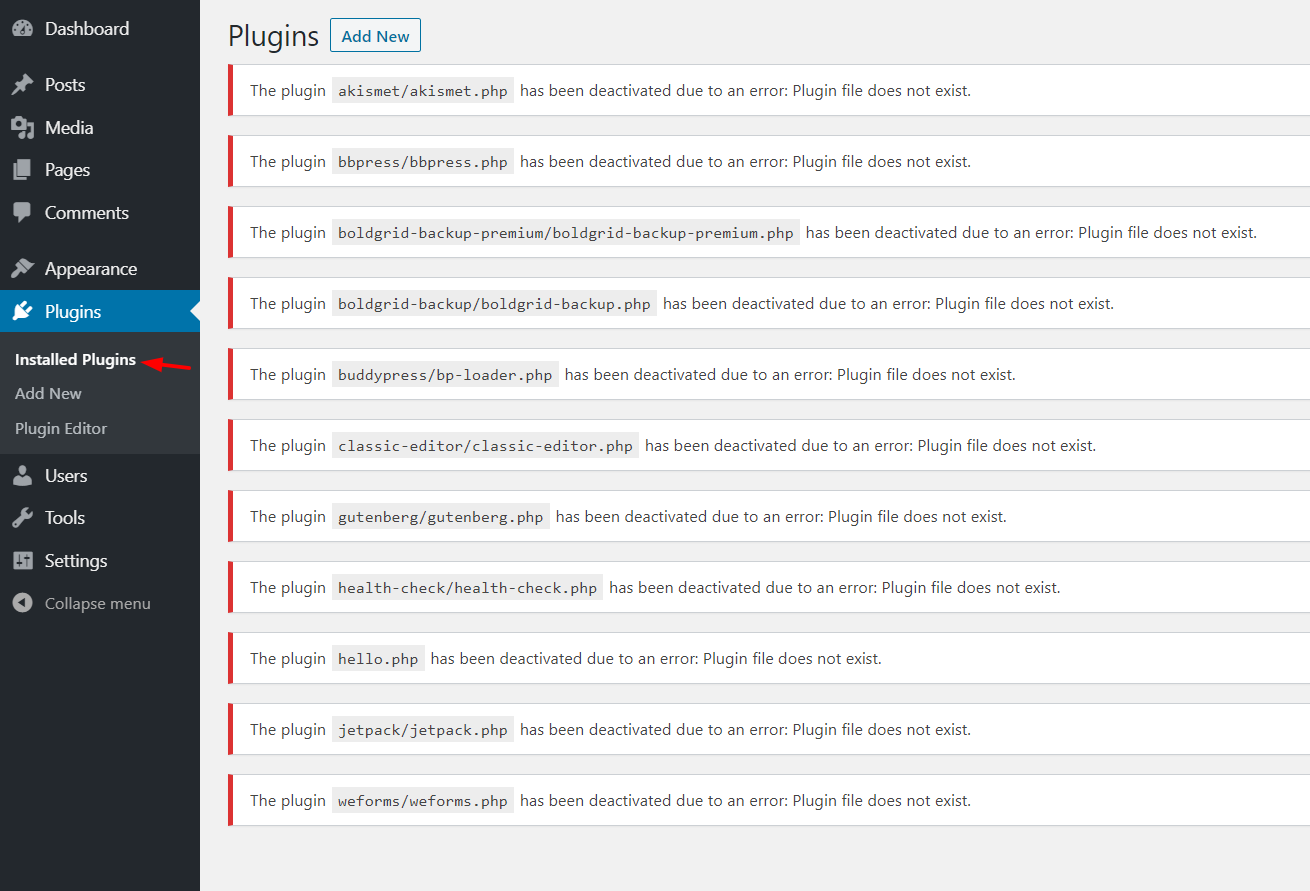This screenshot has width=1310, height=891.
Task: Click the bbpress/bbpress.php code text
Action: pos(423,162)
